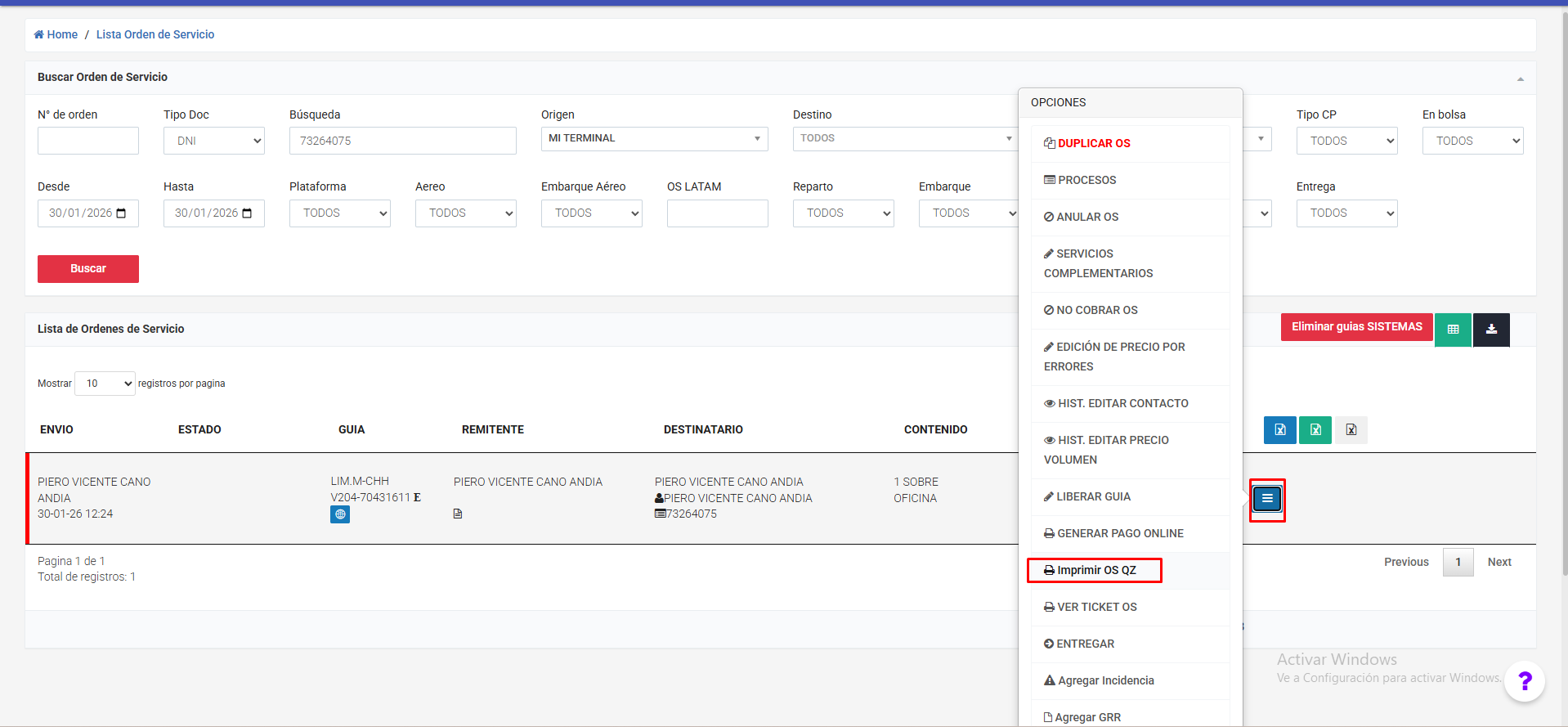Click the Eliminar guias SISTEMAS button
This screenshot has height=727, width=1568.
tap(1356, 327)
